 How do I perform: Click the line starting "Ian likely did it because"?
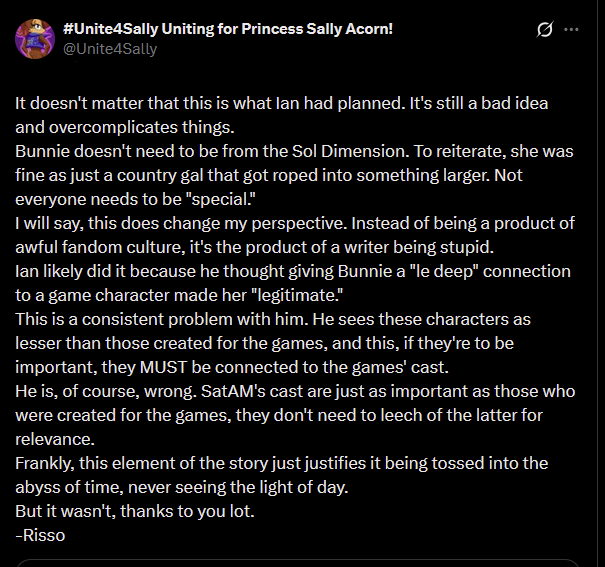[x=293, y=271]
